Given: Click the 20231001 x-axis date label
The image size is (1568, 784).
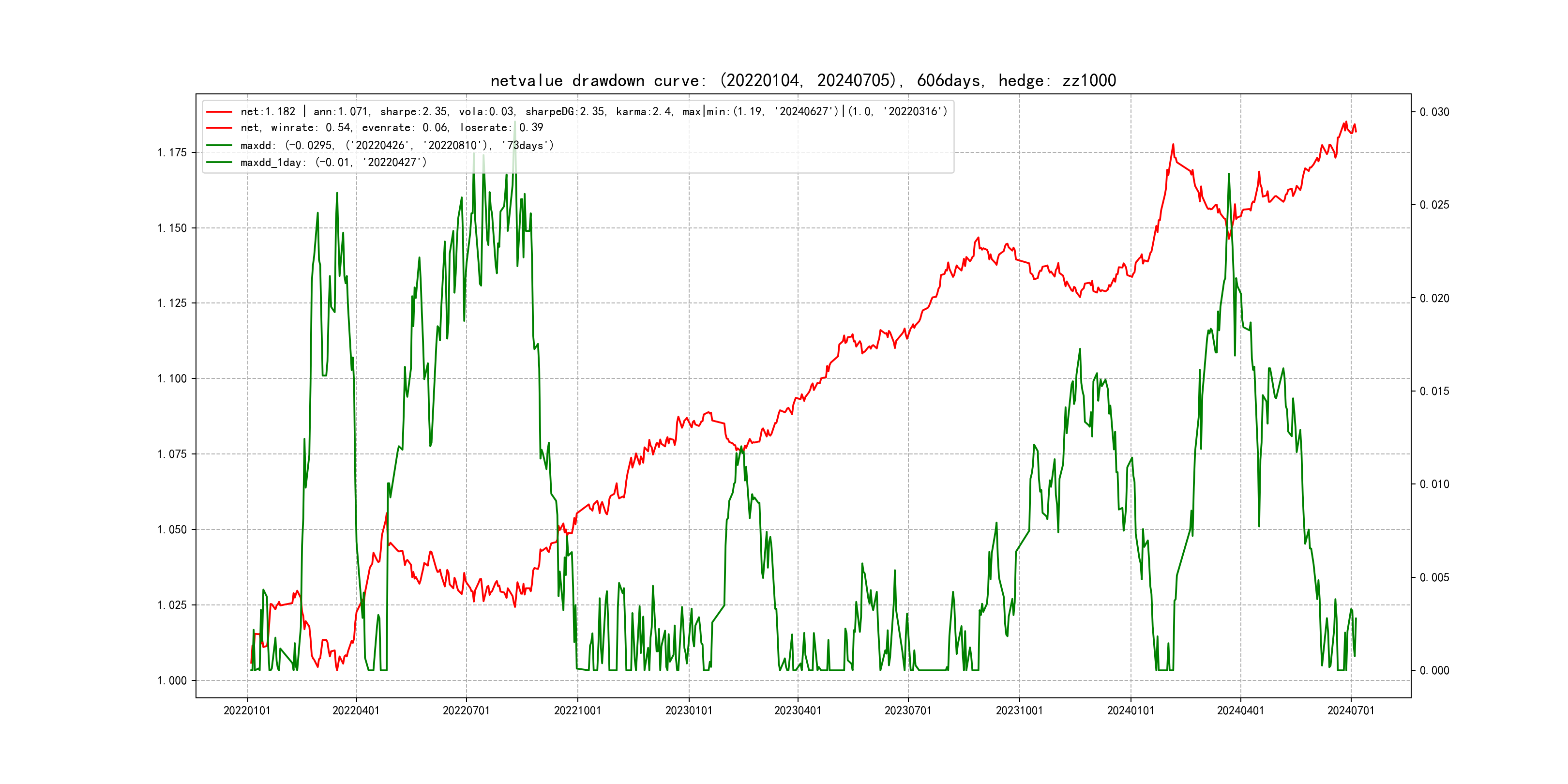Looking at the screenshot, I should pos(1019,711).
